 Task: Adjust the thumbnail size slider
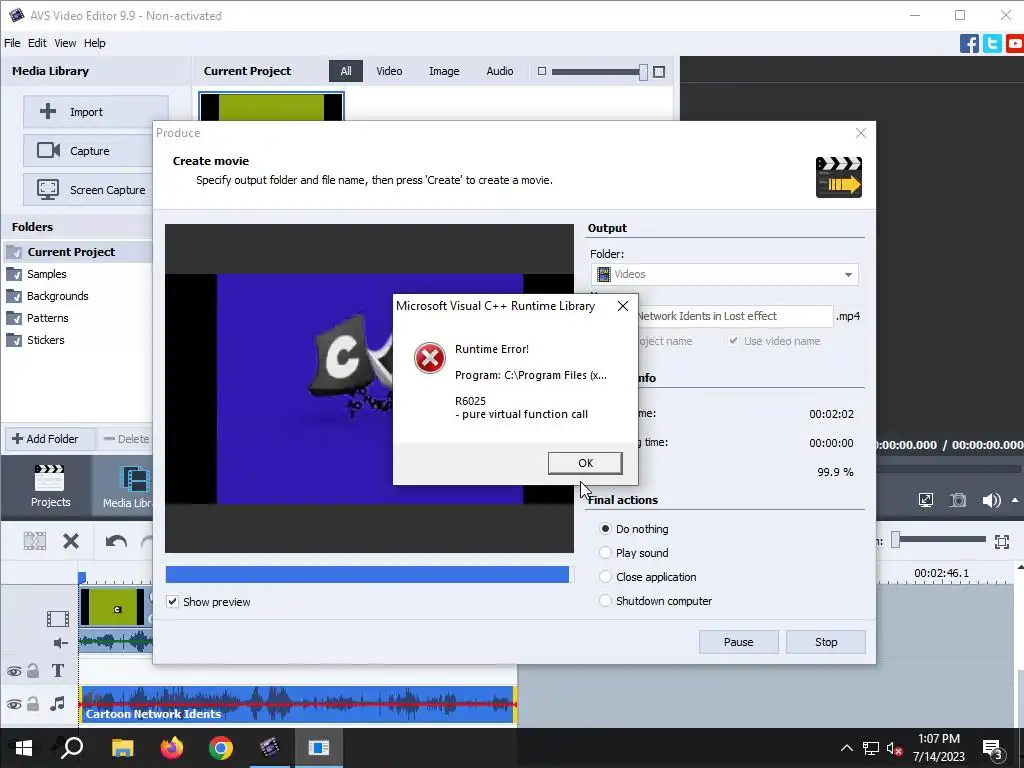click(643, 72)
